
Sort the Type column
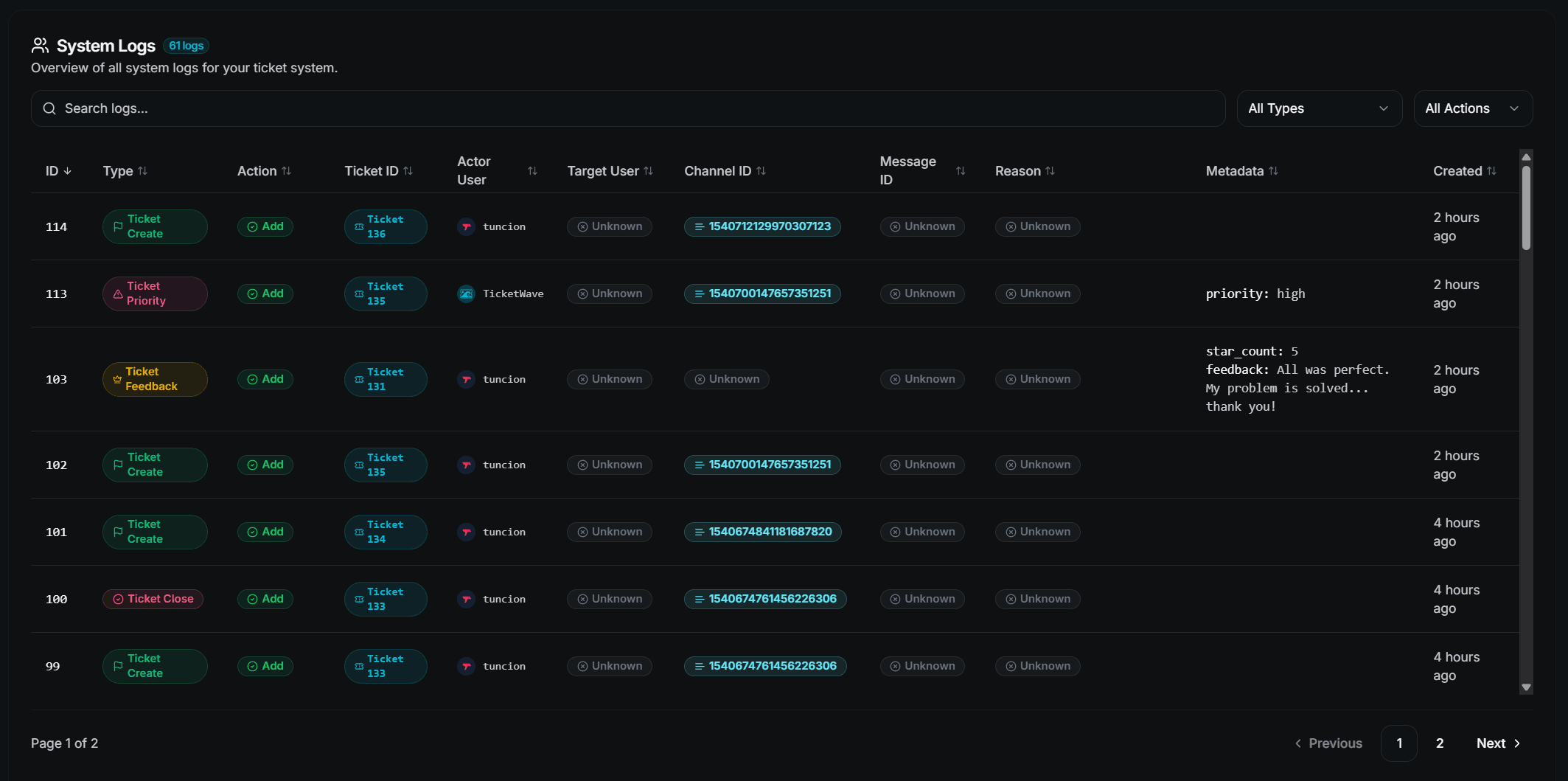point(143,171)
